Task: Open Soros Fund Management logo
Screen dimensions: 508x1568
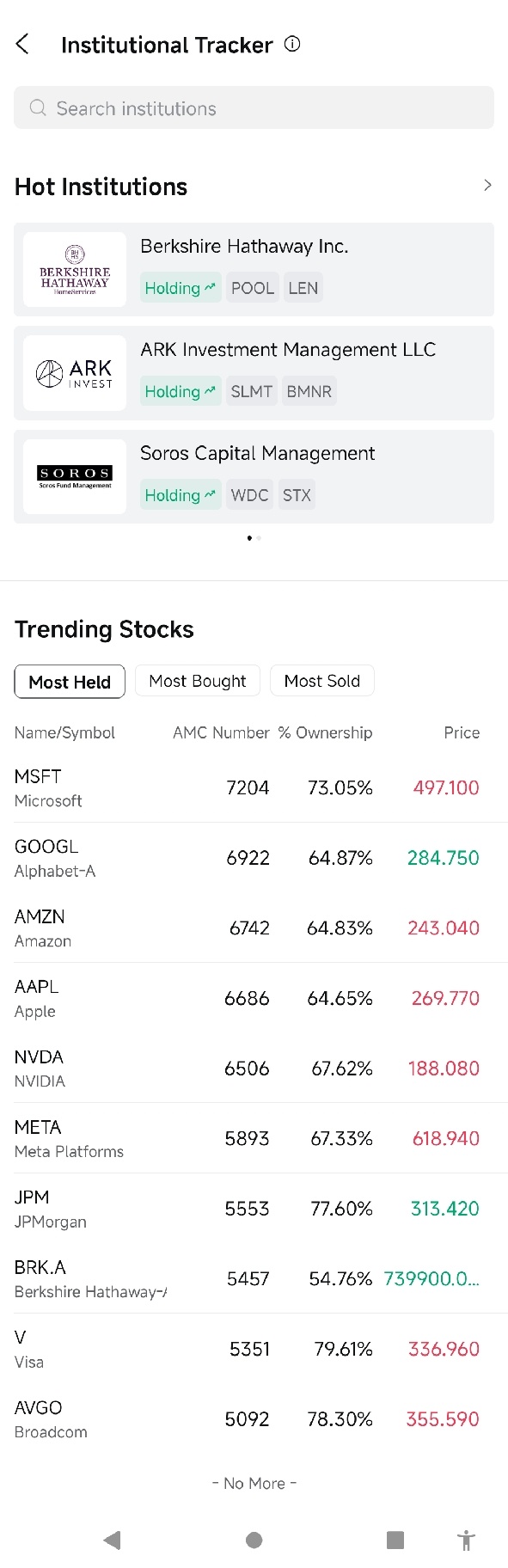Action: (75, 476)
